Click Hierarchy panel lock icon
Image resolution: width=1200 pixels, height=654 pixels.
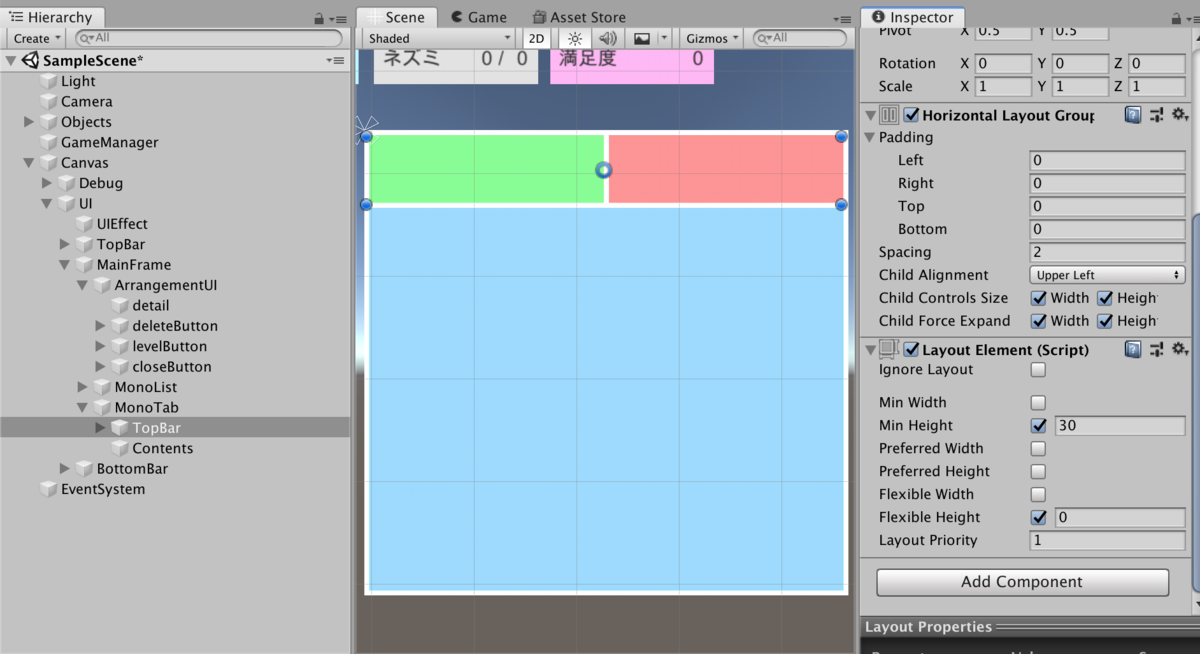pos(319,18)
